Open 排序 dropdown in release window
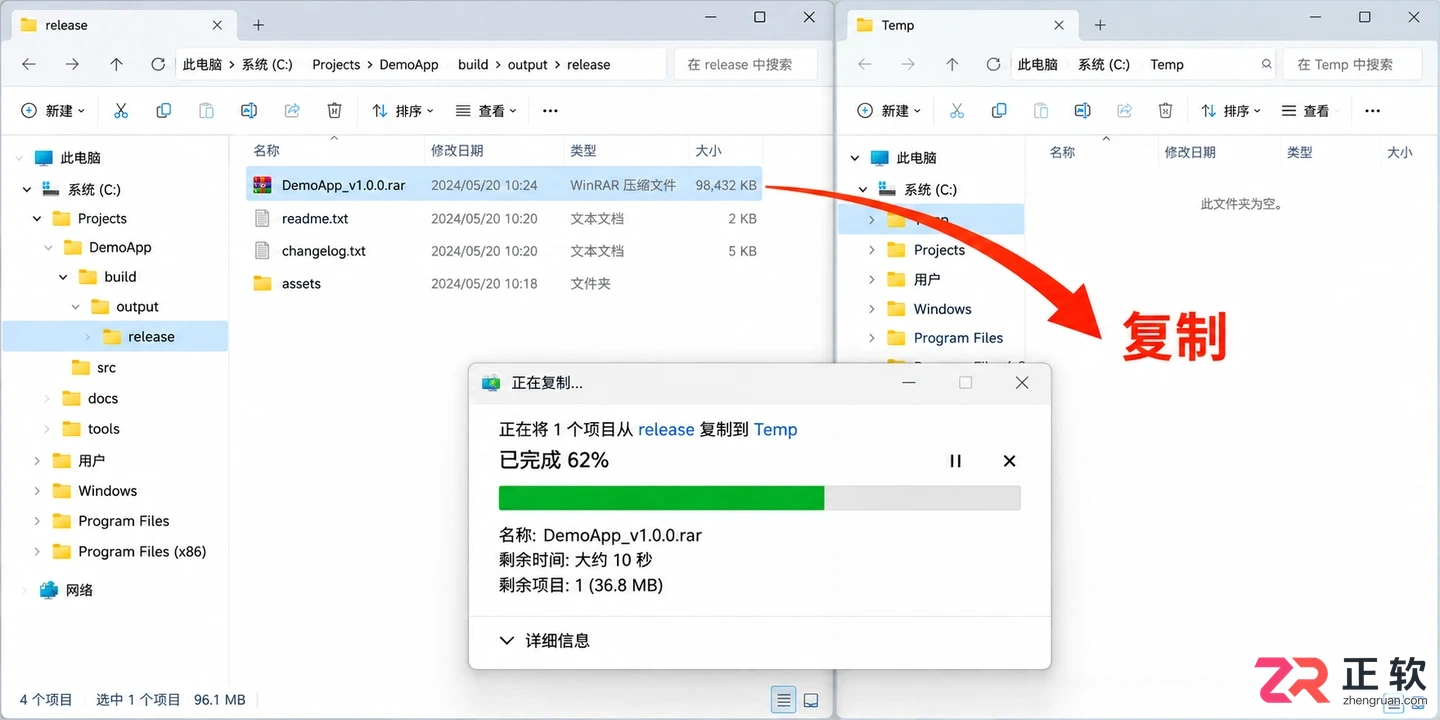The width and height of the screenshot is (1440, 720). tap(402, 111)
